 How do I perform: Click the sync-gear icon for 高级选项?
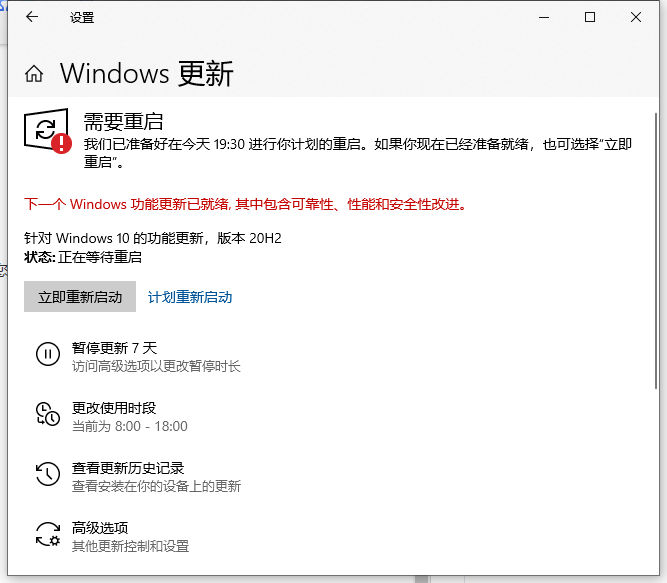click(x=47, y=534)
